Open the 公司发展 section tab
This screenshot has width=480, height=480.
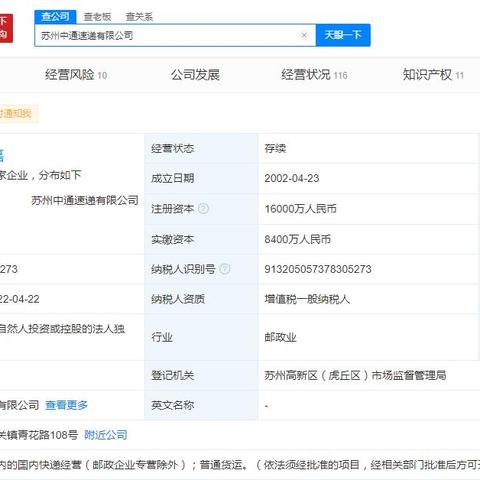[195, 75]
